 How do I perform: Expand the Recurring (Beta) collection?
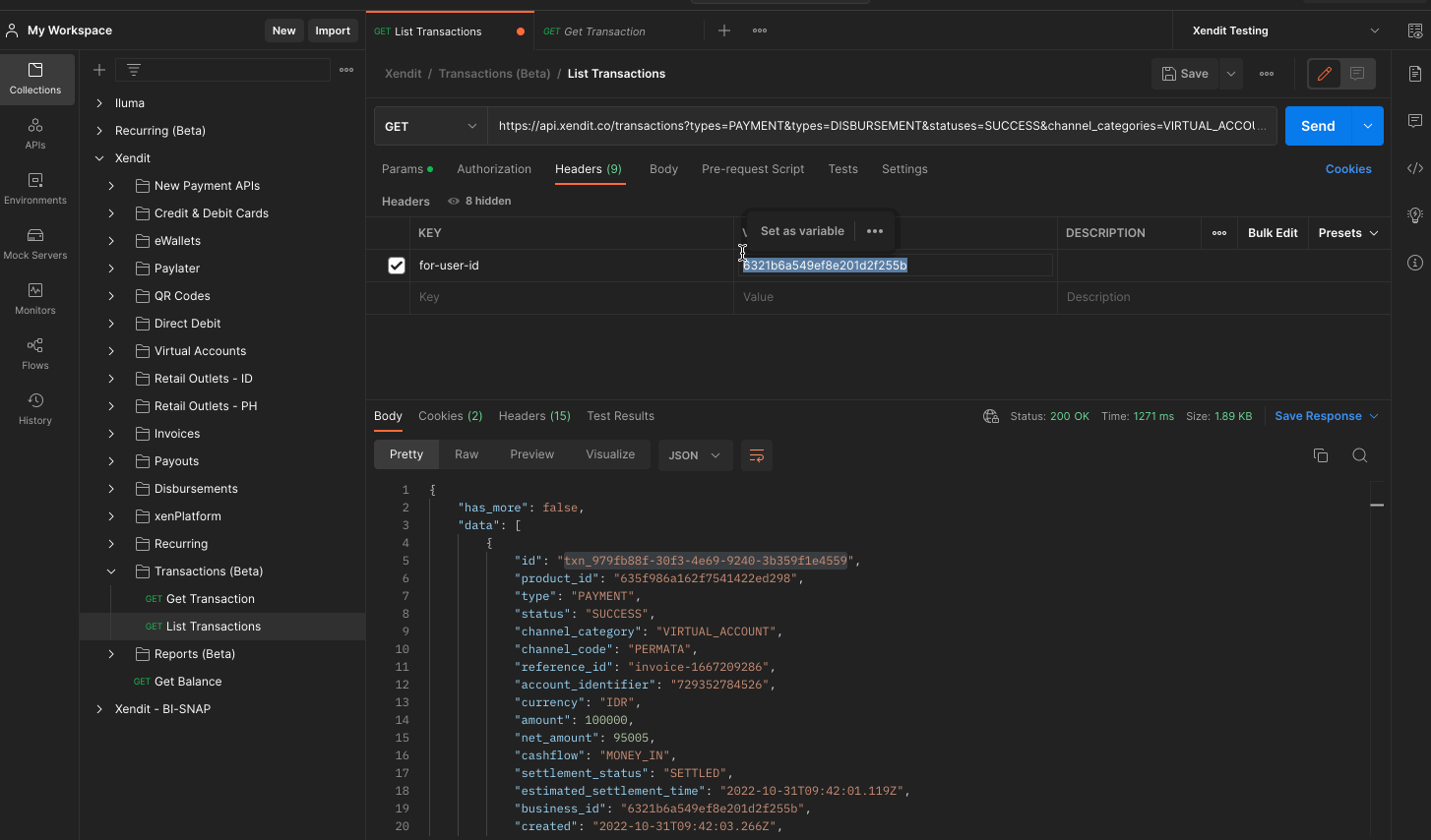point(99,131)
